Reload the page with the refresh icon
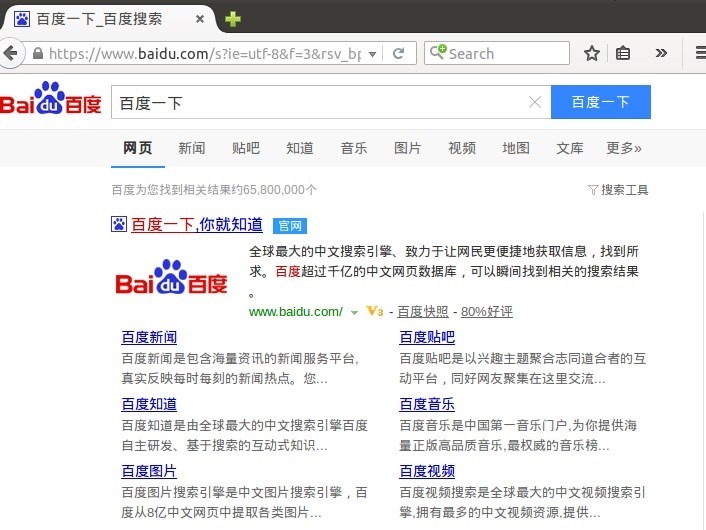706x530 pixels. click(x=398, y=54)
